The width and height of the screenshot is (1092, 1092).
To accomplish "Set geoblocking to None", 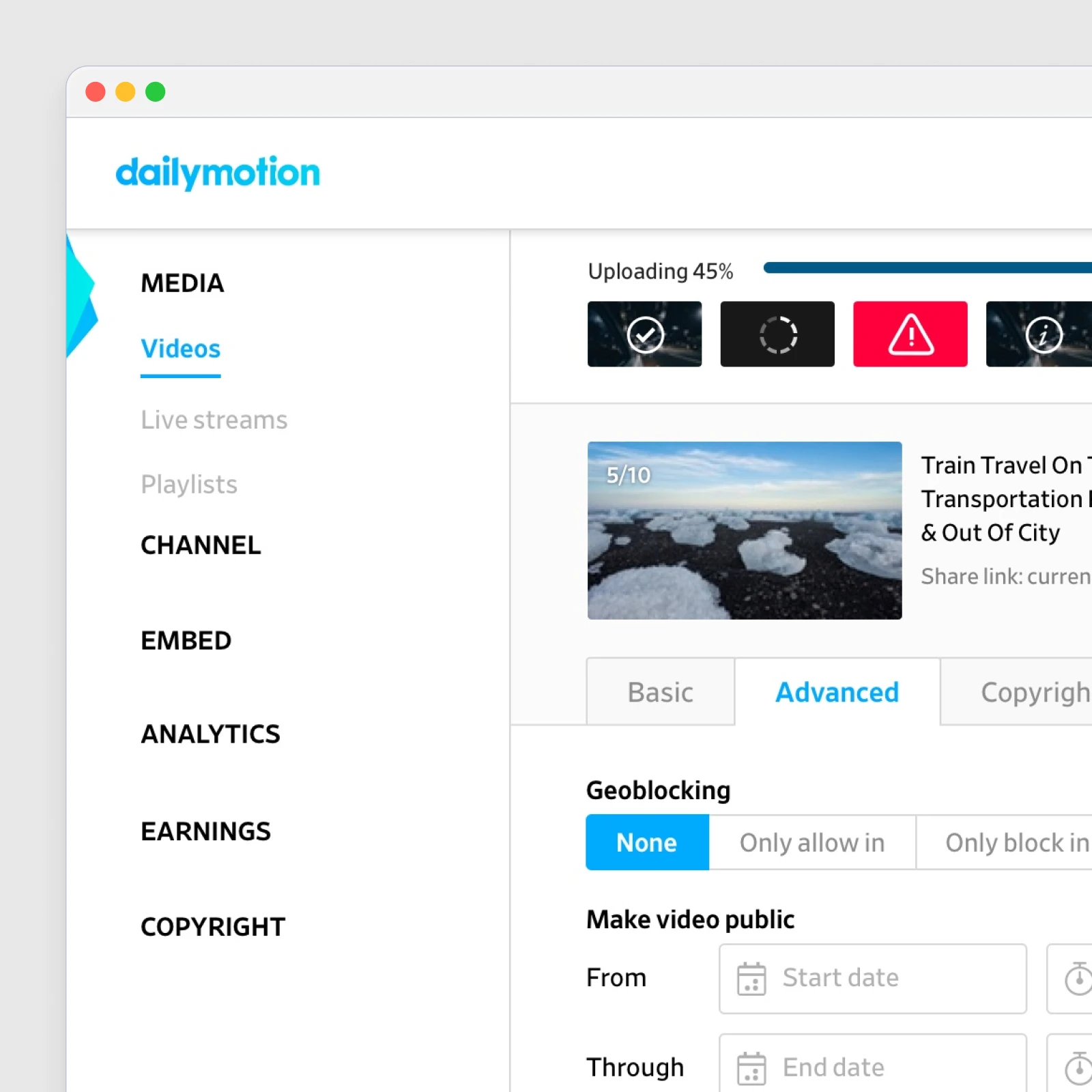I will tap(647, 842).
